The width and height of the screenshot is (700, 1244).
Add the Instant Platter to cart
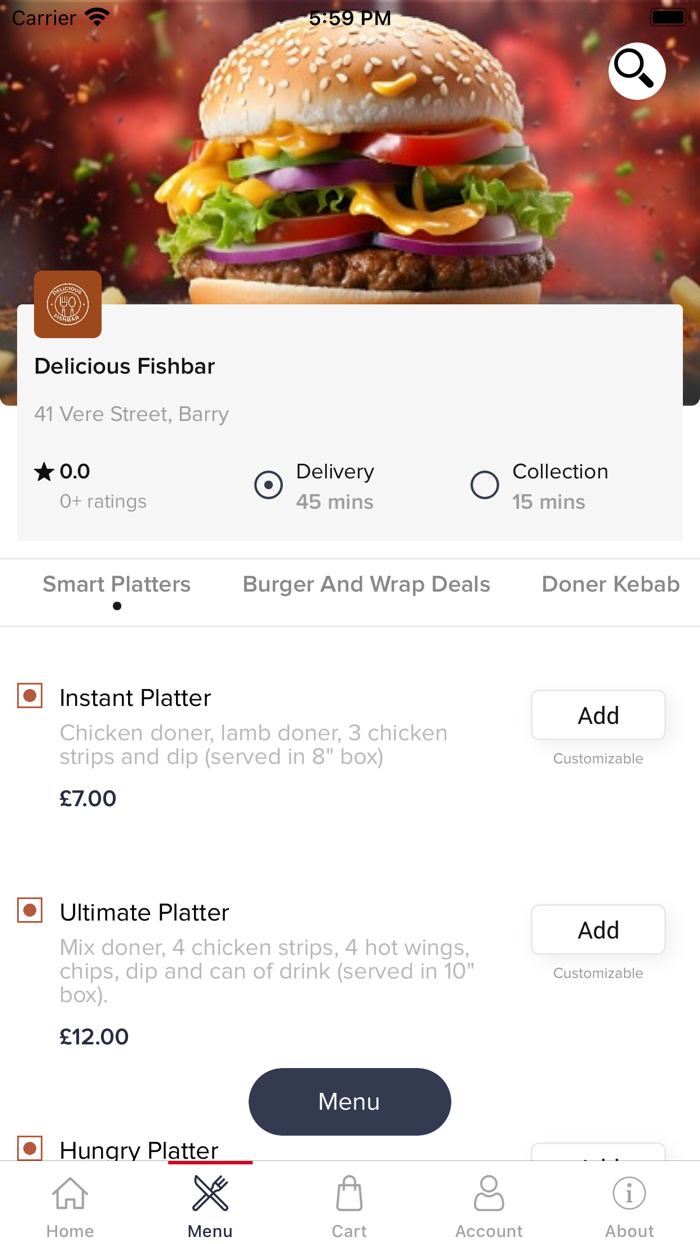pyautogui.click(x=598, y=715)
